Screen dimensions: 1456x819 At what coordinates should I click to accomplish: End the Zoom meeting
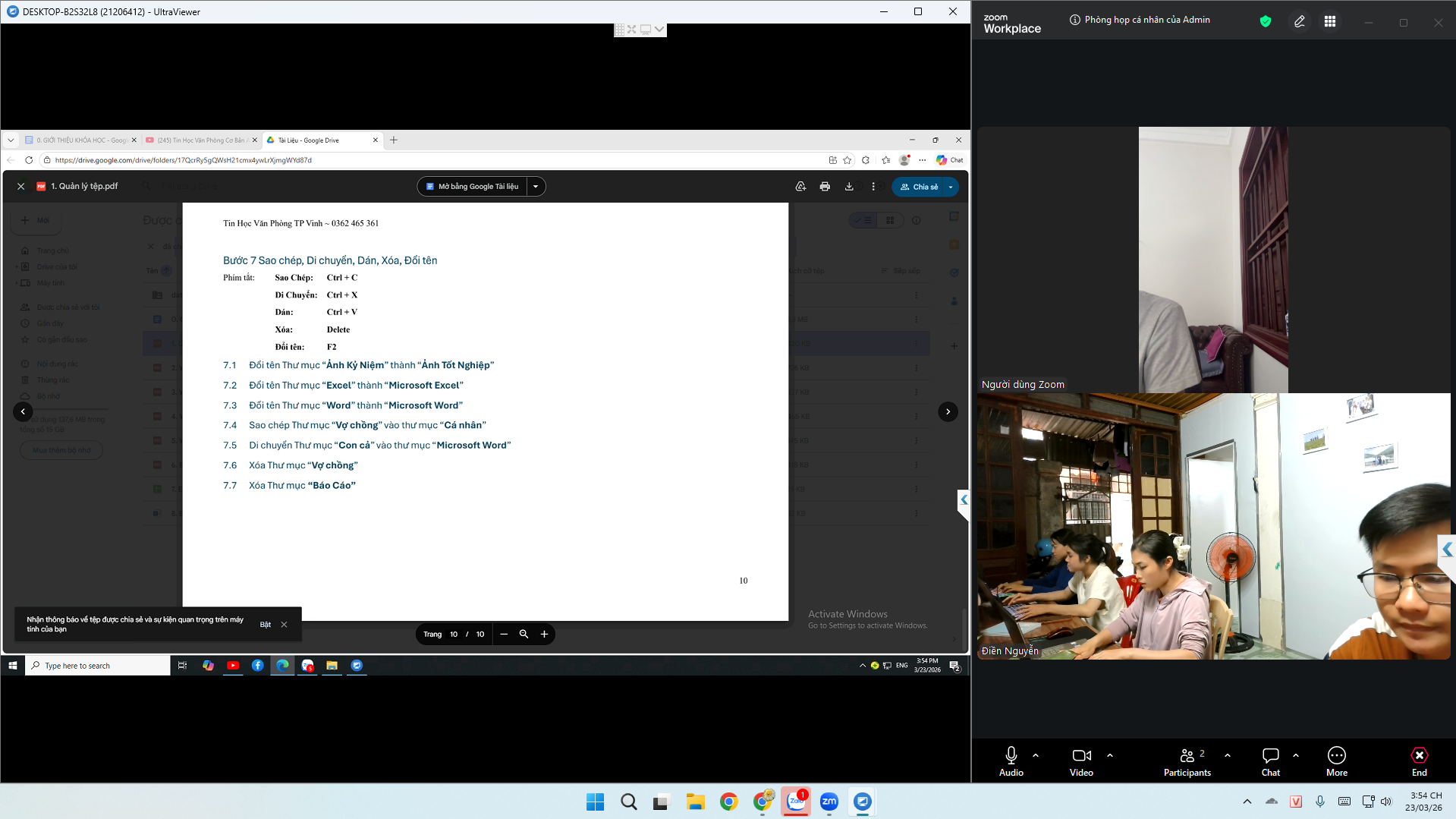click(x=1419, y=761)
